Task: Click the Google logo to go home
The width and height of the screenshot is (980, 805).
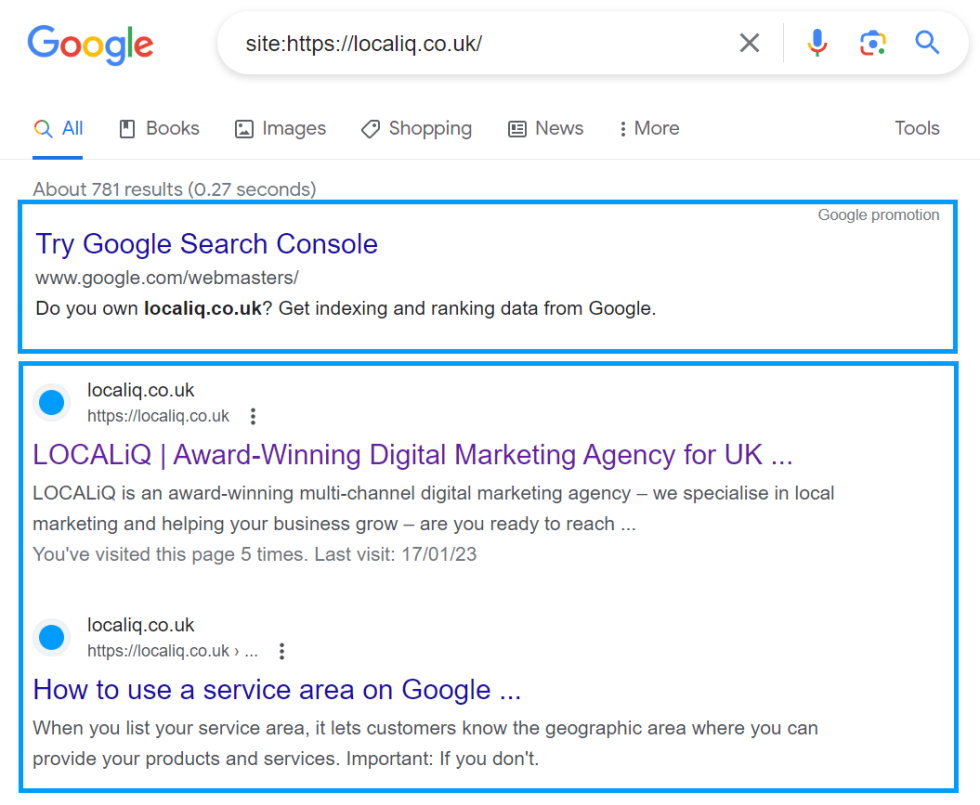Action: point(90,45)
